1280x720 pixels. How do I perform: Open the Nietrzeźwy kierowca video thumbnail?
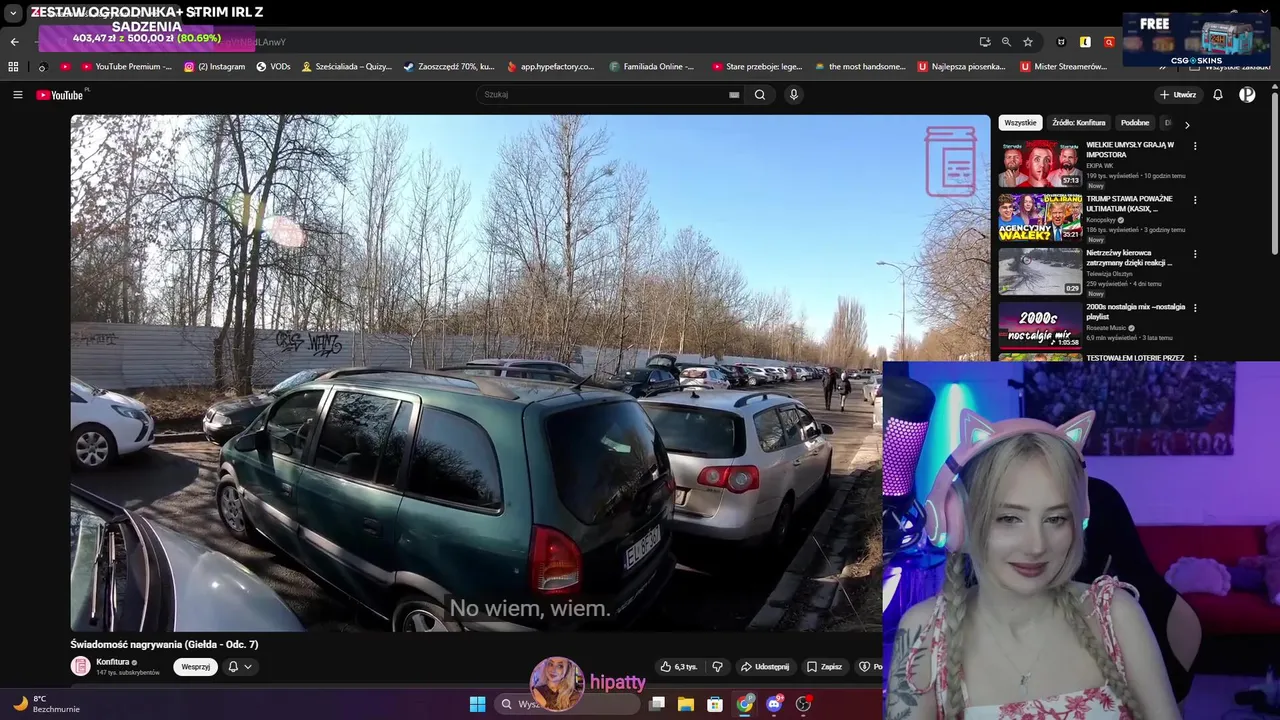[x=1040, y=272]
